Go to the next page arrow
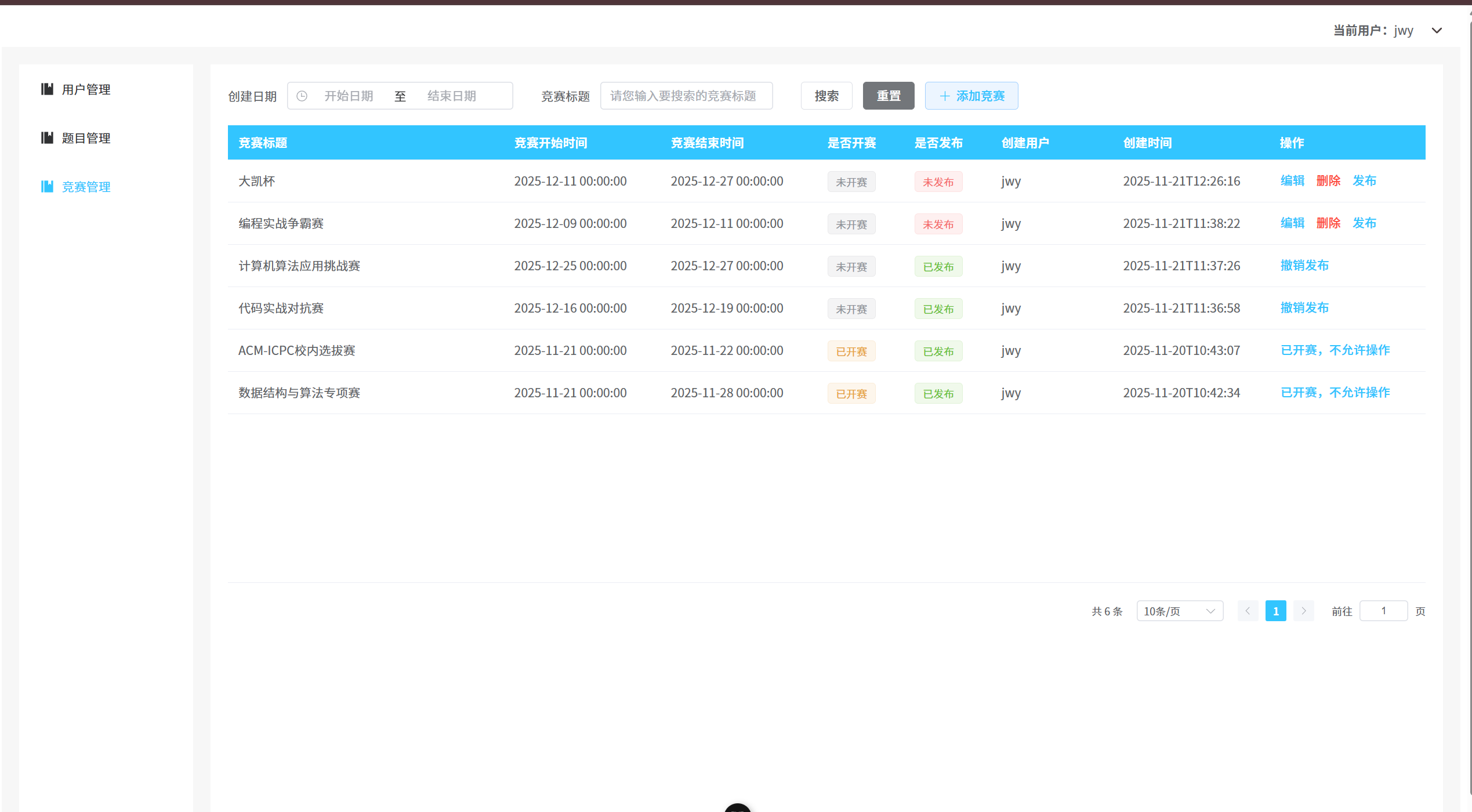Viewport: 1472px width, 812px height. (x=1303, y=611)
